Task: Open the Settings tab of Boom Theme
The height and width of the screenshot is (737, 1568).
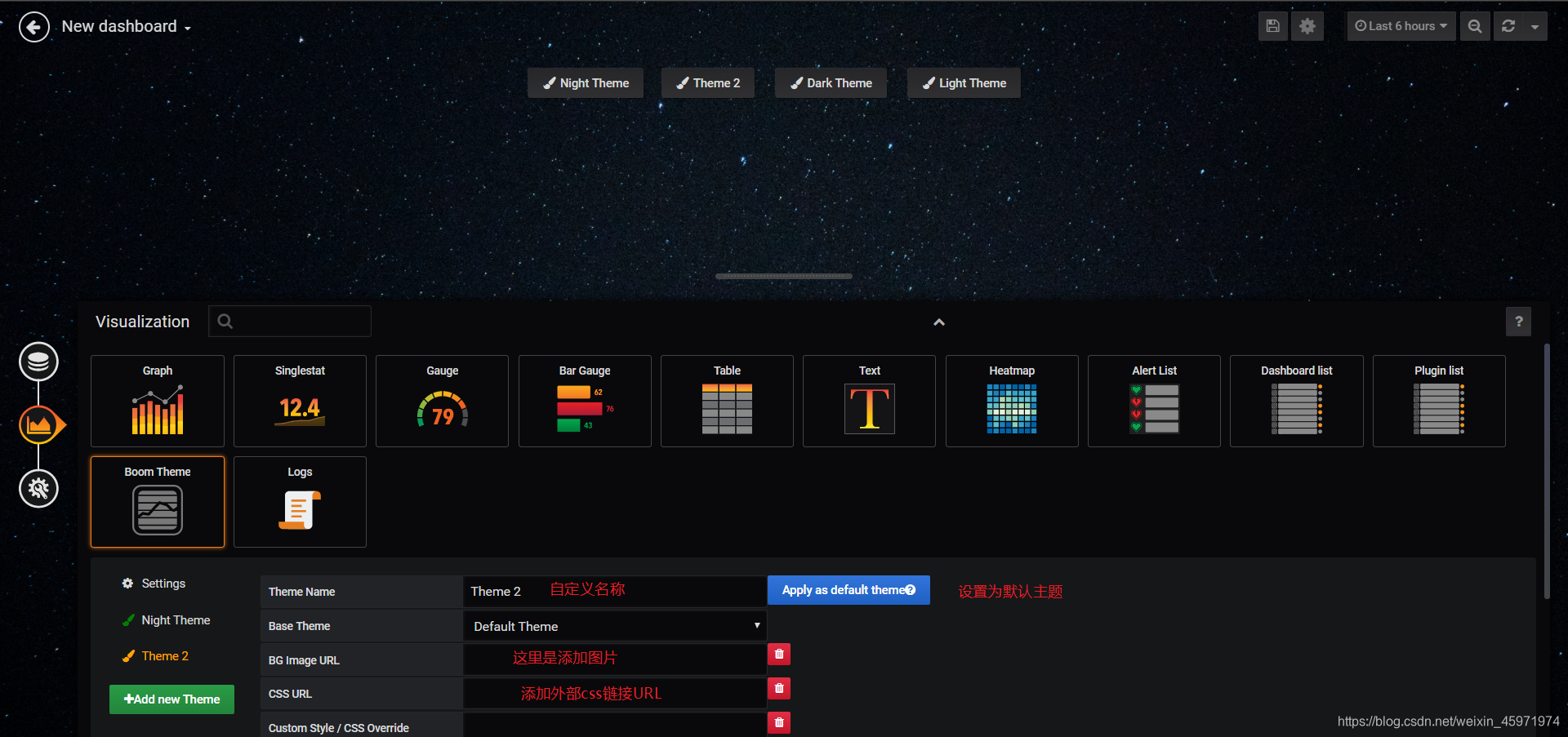Action: click(x=154, y=583)
